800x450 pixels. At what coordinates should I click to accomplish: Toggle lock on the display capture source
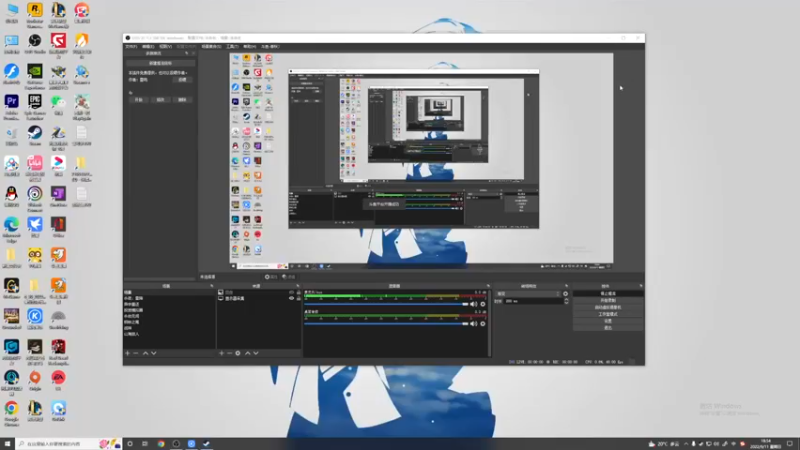(x=298, y=298)
